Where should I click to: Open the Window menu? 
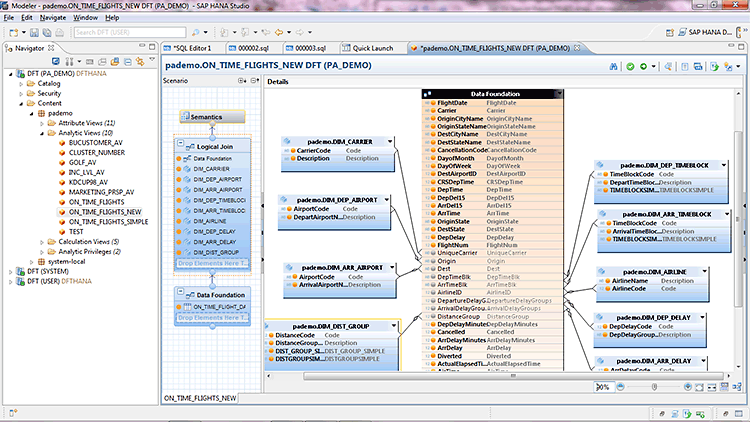85,18
